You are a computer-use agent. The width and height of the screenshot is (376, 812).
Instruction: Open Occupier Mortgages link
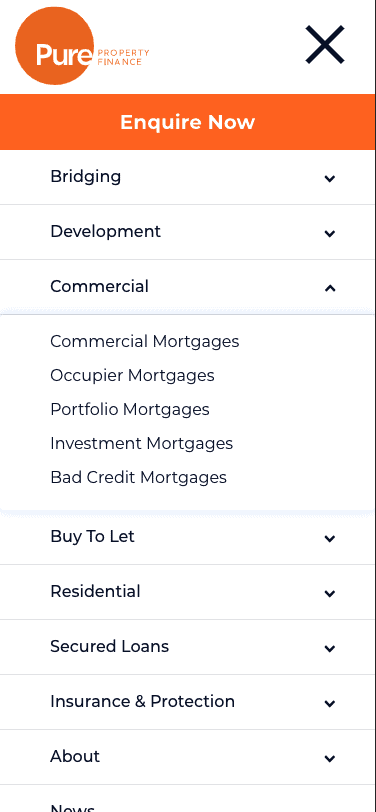pos(132,375)
